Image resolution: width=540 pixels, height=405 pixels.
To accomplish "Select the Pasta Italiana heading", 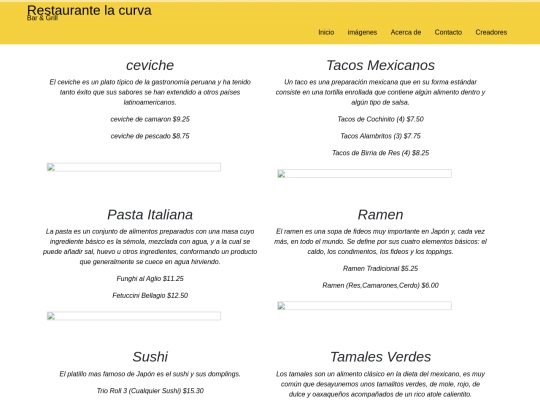I will pos(150,215).
